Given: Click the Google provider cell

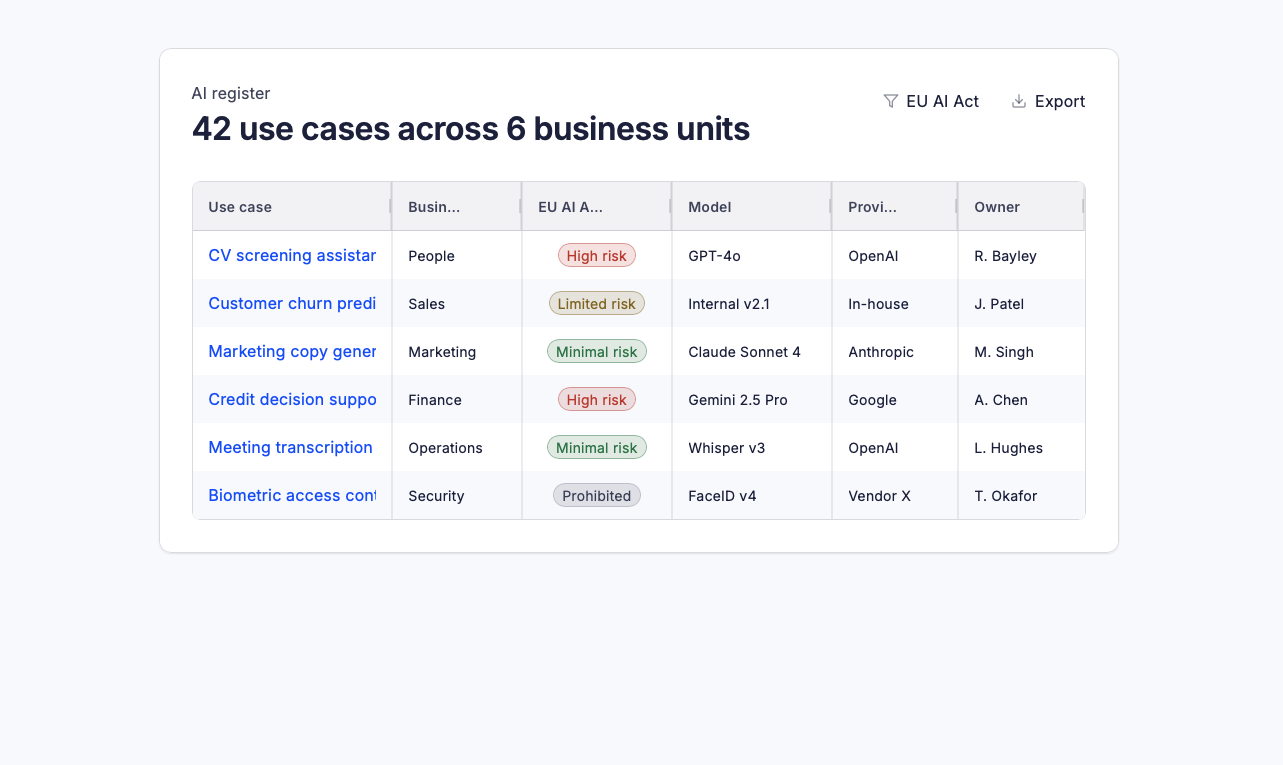Looking at the screenshot, I should pyautogui.click(x=895, y=399).
